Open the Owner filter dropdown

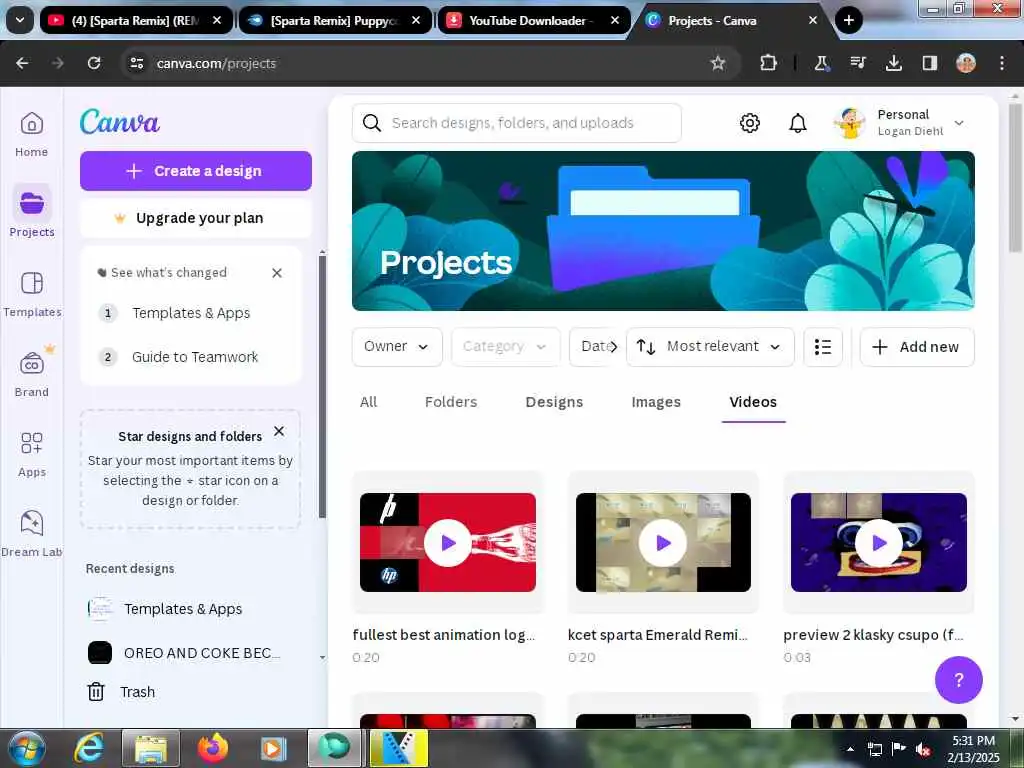[x=397, y=347]
